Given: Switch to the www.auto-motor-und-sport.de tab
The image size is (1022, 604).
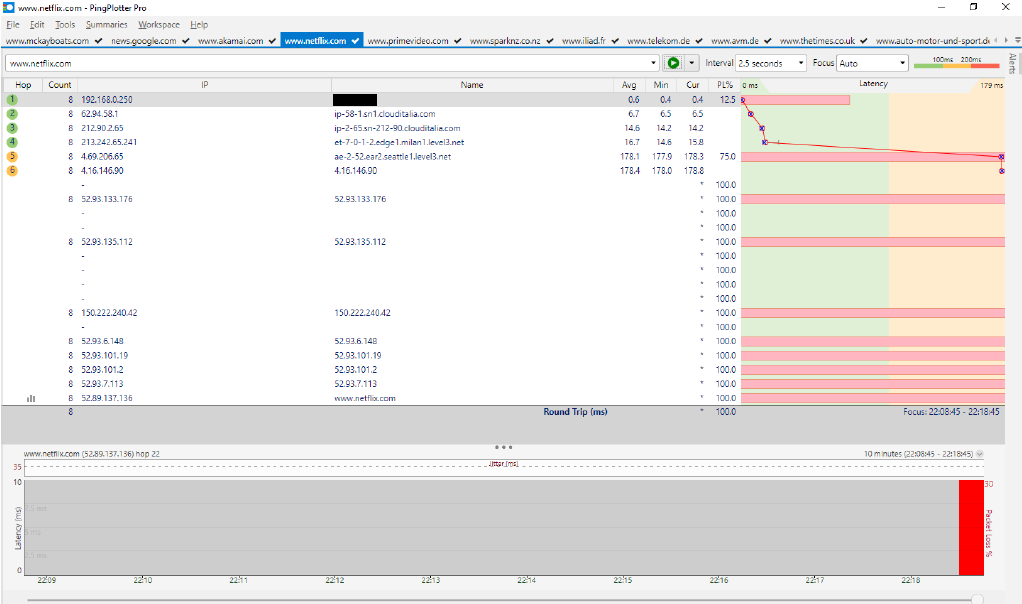Looking at the screenshot, I should pyautogui.click(x=933, y=40).
